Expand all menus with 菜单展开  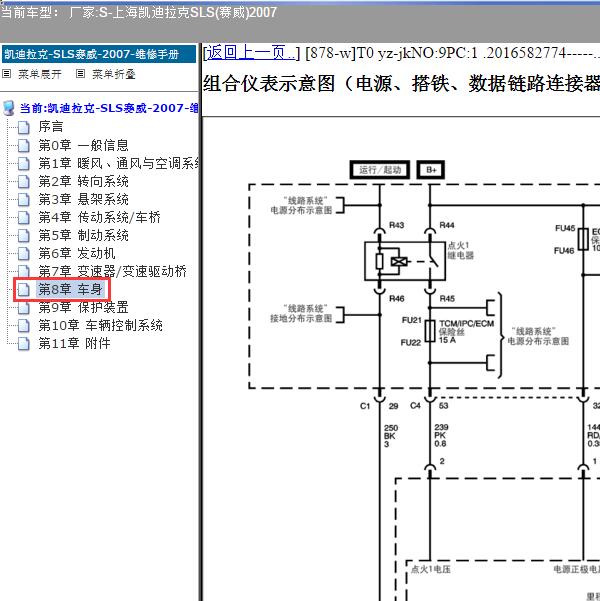(40, 74)
